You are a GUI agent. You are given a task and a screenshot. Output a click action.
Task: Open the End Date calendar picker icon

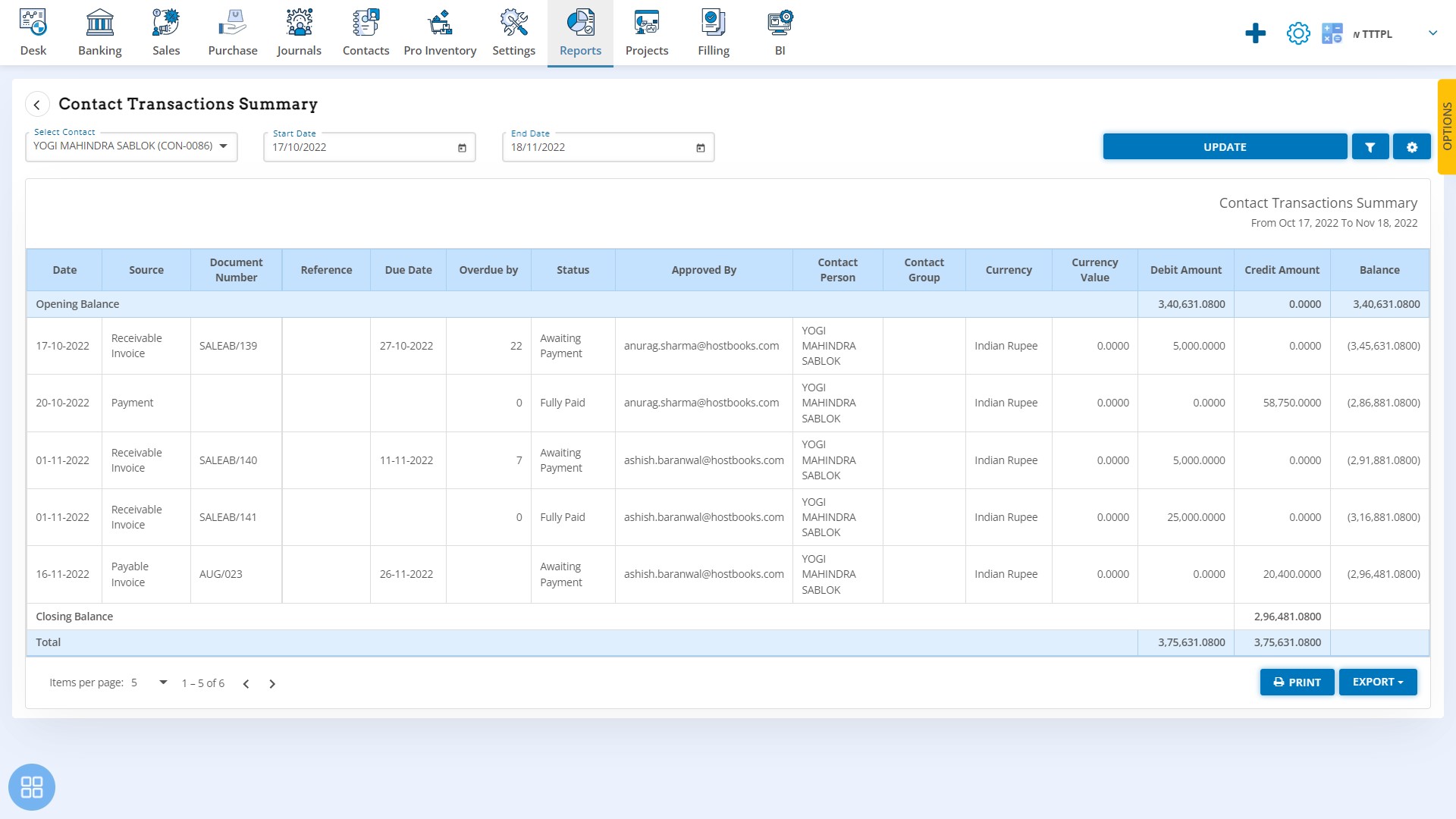(x=701, y=148)
